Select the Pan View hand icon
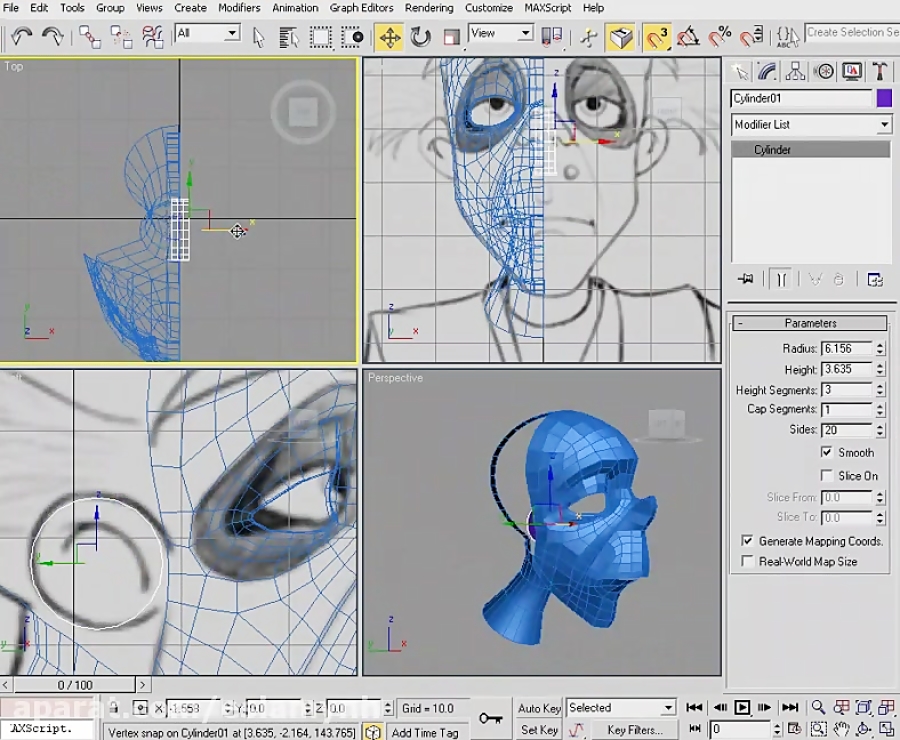 [841, 729]
